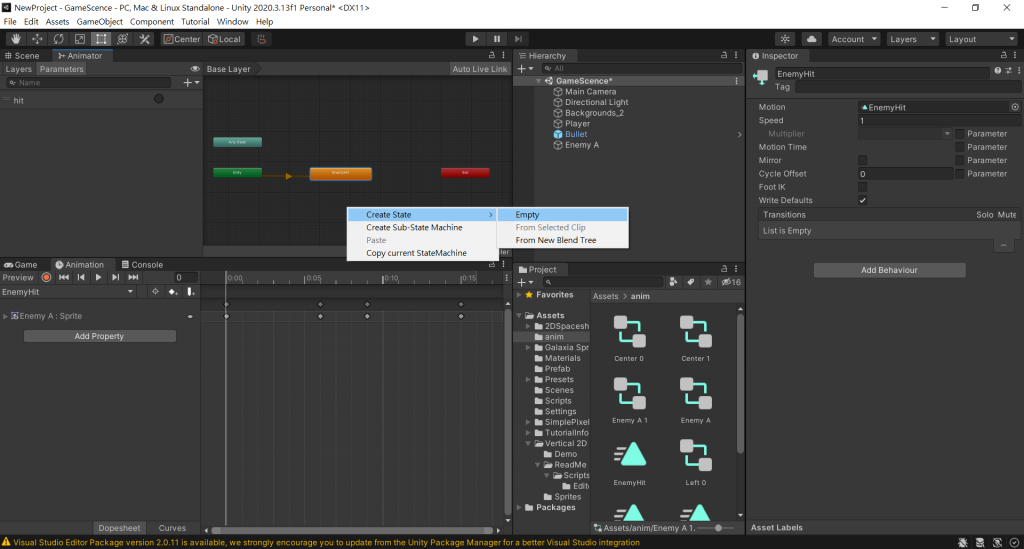Click the Play button to run game
1024x549 pixels.
click(x=475, y=39)
